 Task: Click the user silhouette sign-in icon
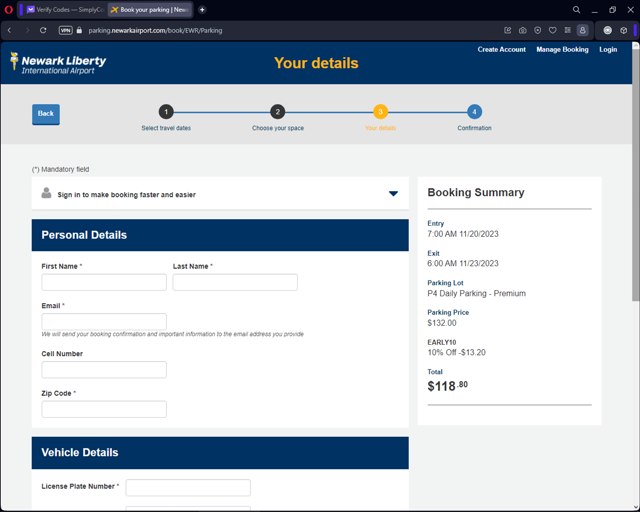pyautogui.click(x=47, y=193)
